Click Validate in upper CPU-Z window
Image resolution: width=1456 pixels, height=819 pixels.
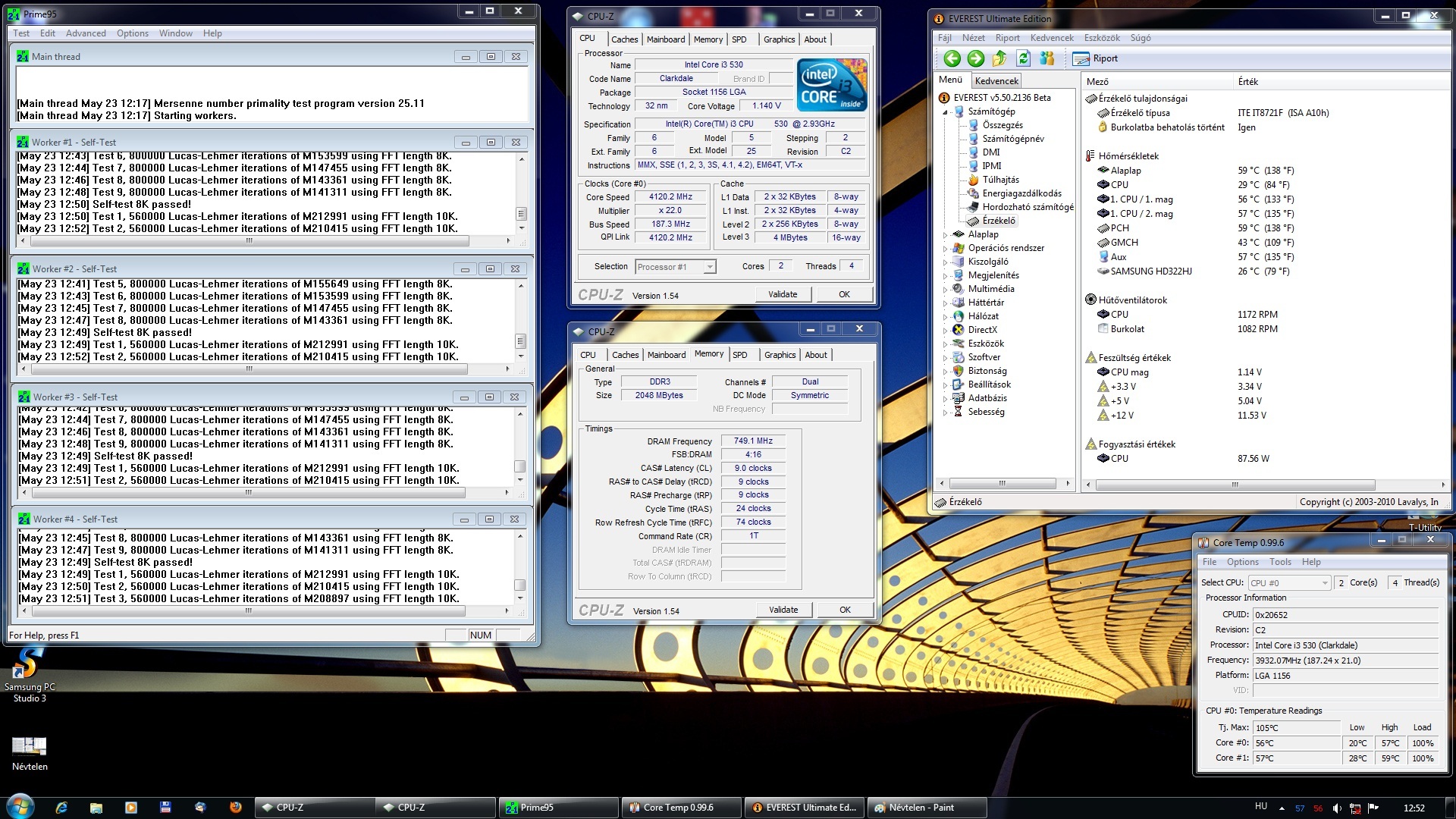click(783, 294)
